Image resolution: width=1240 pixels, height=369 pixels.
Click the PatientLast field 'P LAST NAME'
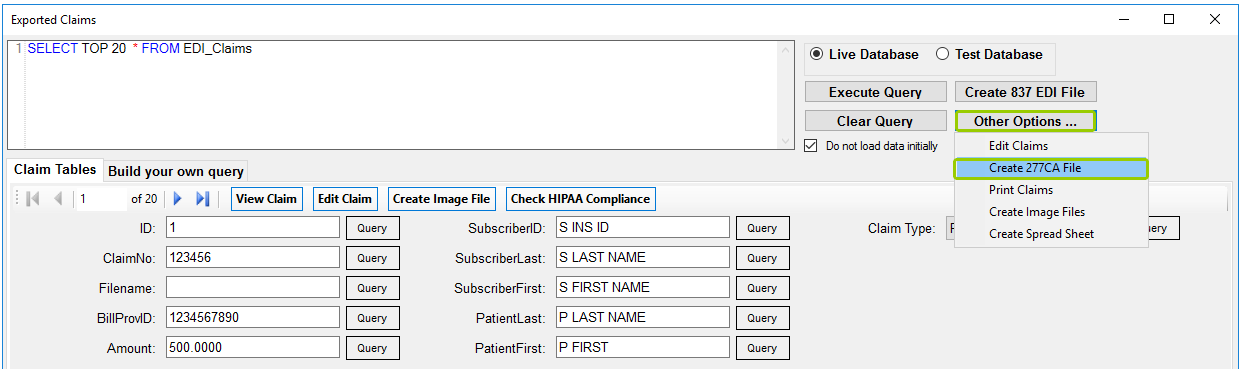coord(642,317)
